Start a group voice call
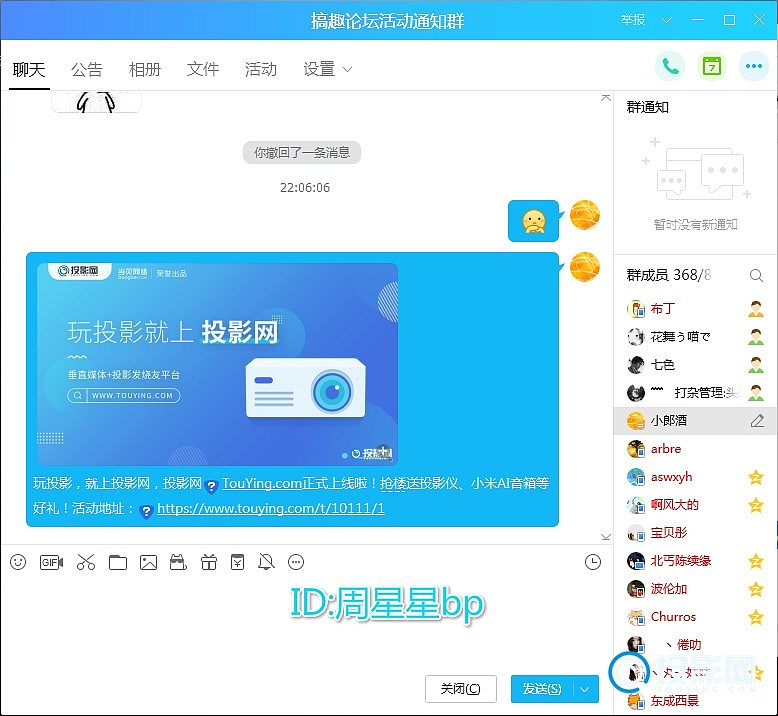This screenshot has height=716, width=778. click(x=670, y=66)
